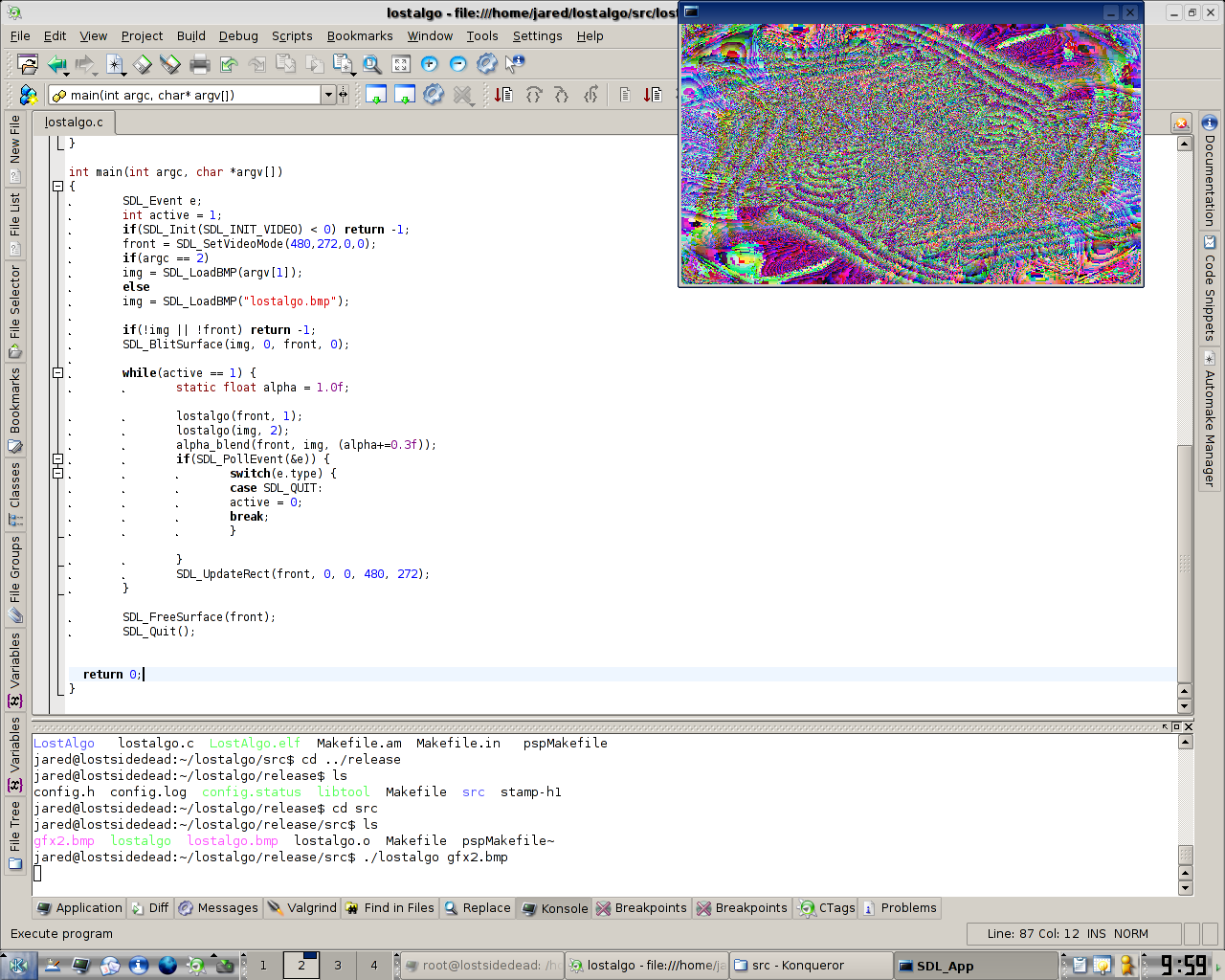Screen dimensions: 1225x980
Task: Click the What's This help pointer icon
Action: (515, 64)
